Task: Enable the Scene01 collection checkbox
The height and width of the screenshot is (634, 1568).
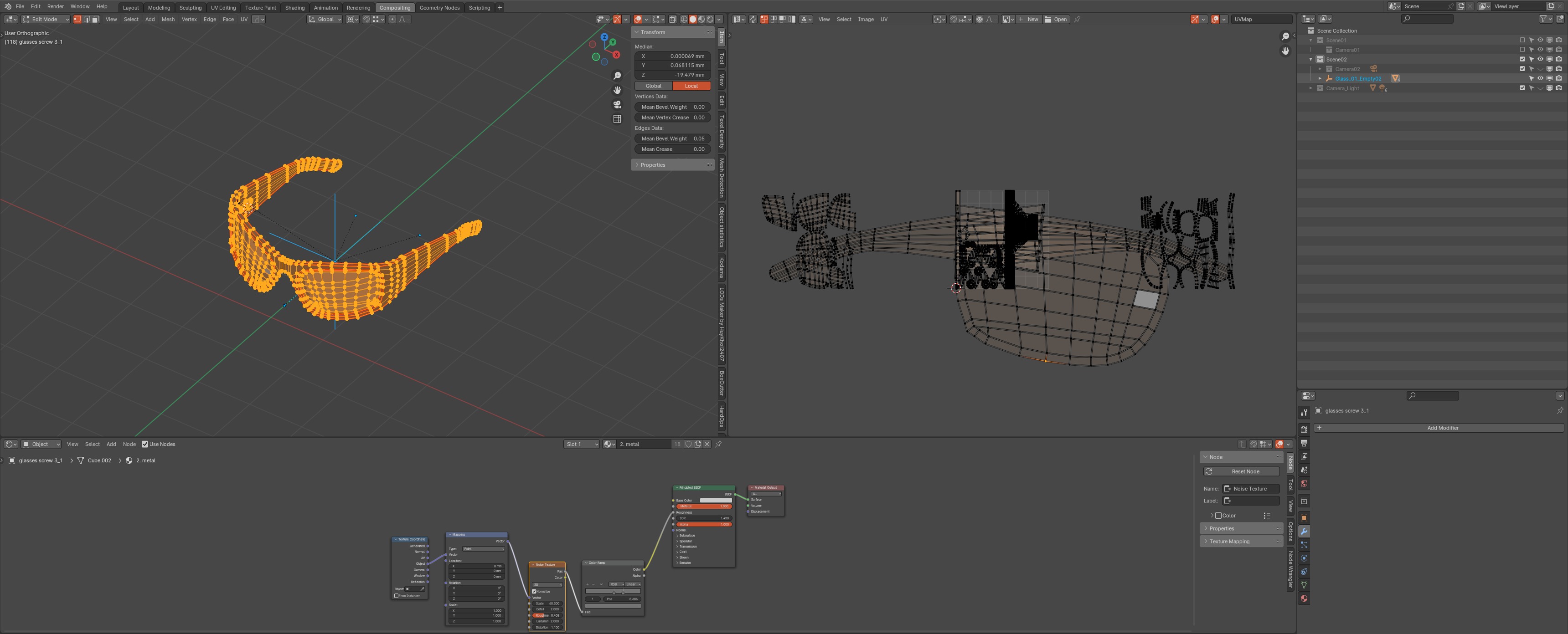Action: point(1522,40)
